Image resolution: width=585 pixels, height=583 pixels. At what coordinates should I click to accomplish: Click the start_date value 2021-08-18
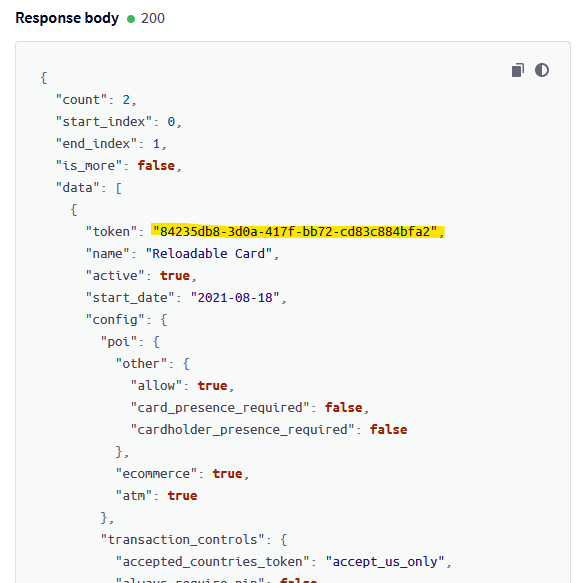click(x=235, y=298)
